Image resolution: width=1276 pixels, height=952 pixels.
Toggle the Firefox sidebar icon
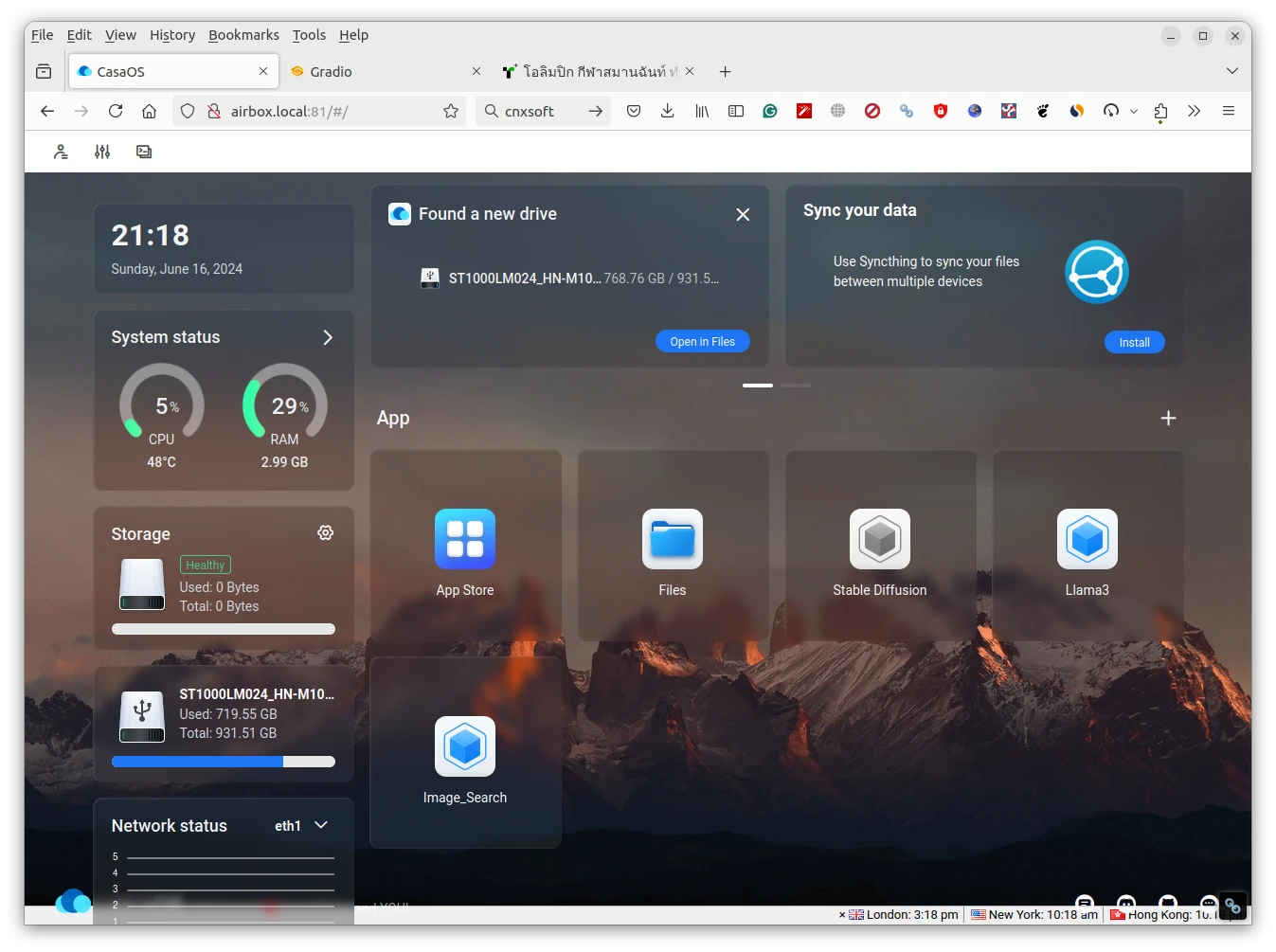click(736, 111)
